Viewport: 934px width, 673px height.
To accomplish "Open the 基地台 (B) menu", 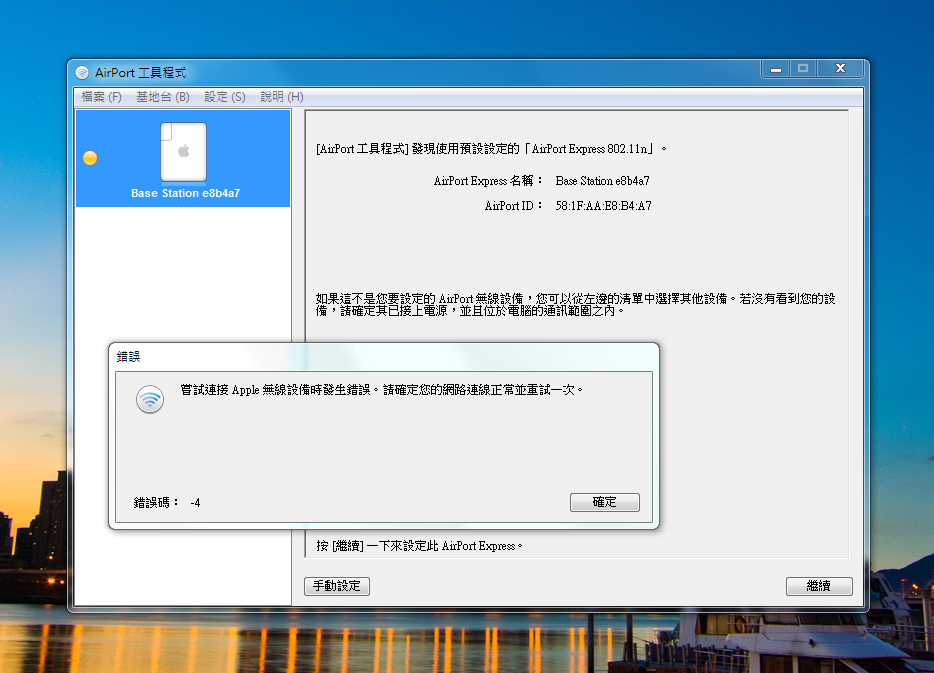I will pyautogui.click(x=163, y=97).
